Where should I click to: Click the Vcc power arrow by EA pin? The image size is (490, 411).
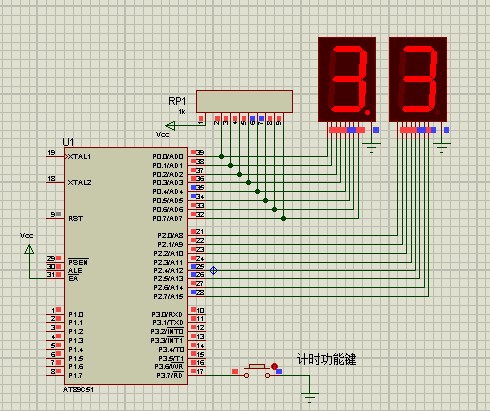[29, 249]
